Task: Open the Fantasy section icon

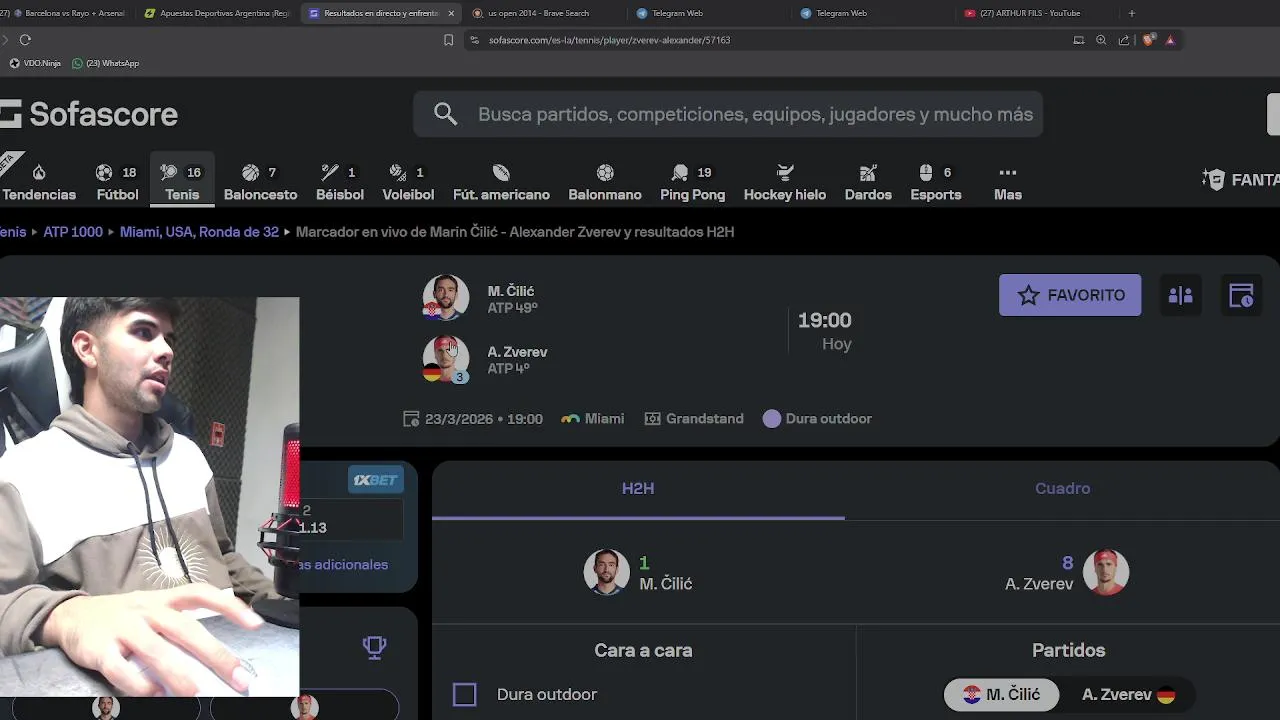Action: [x=1214, y=180]
